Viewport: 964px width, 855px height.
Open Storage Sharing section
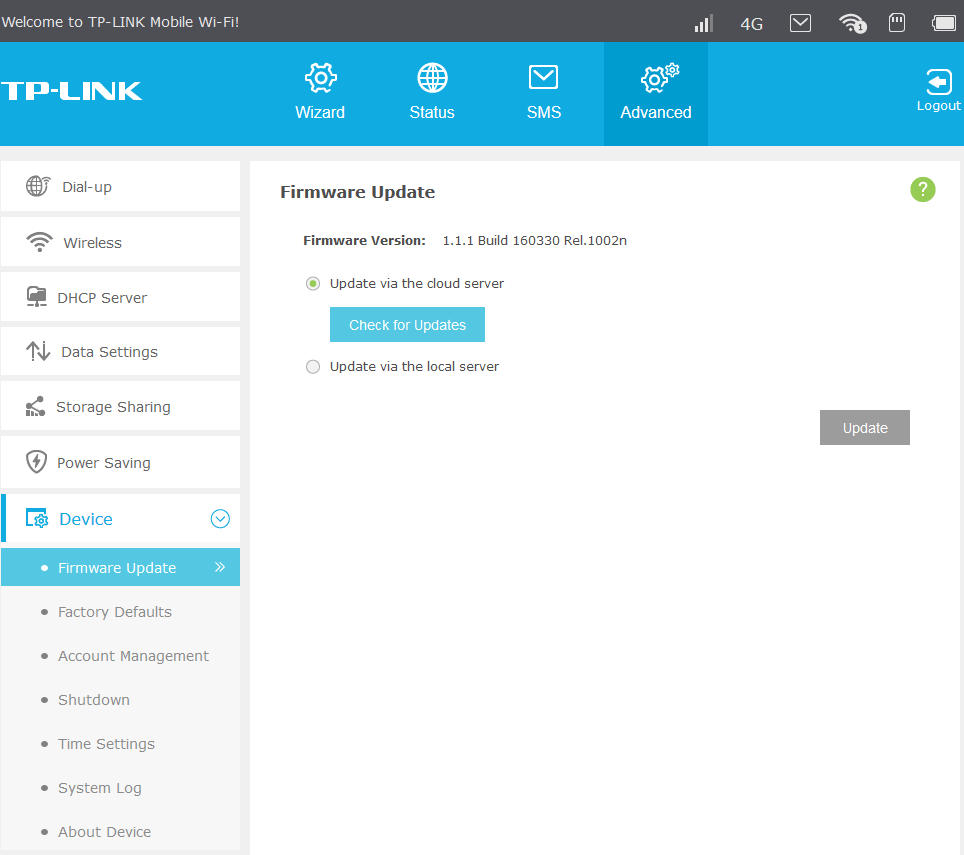(x=120, y=406)
